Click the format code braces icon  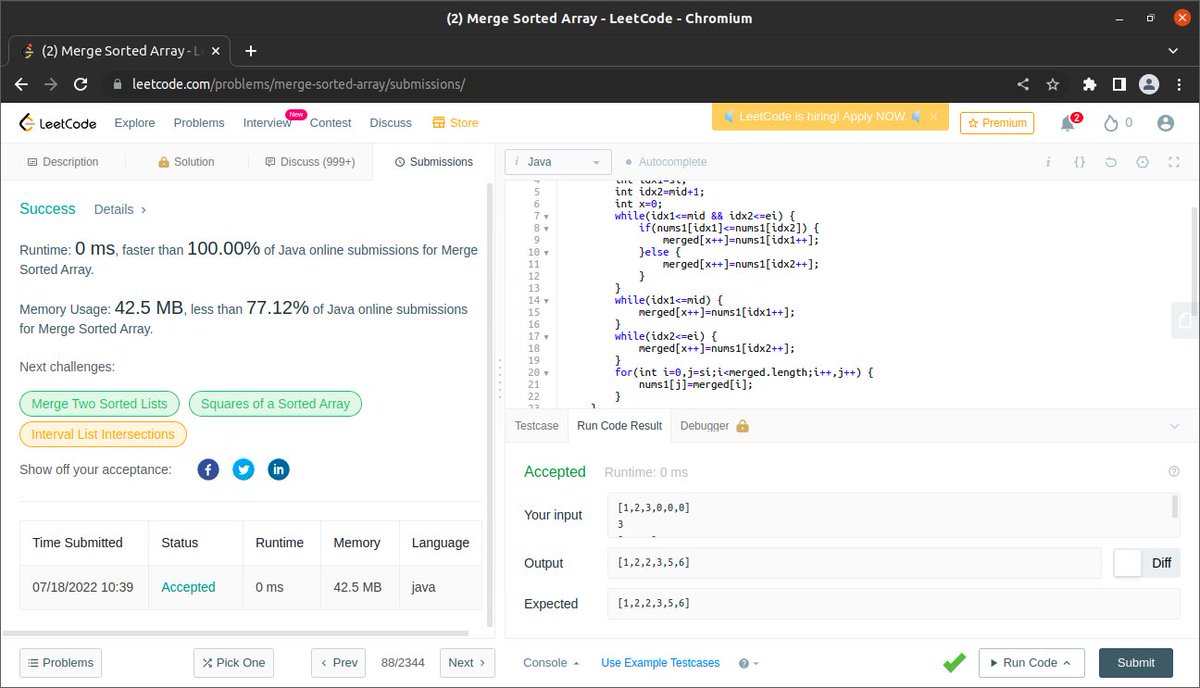tap(1079, 162)
